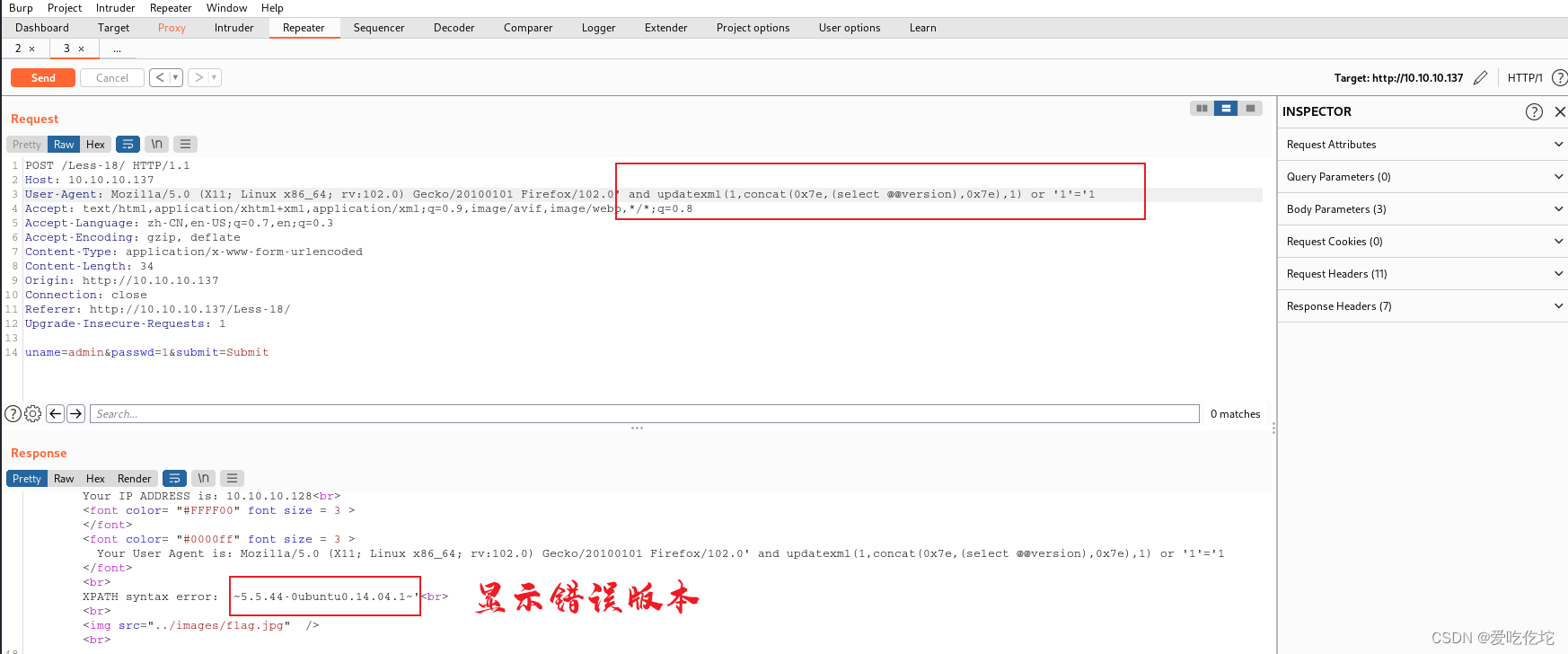Switch request view to Hex
The image size is (1568, 654).
point(95,145)
